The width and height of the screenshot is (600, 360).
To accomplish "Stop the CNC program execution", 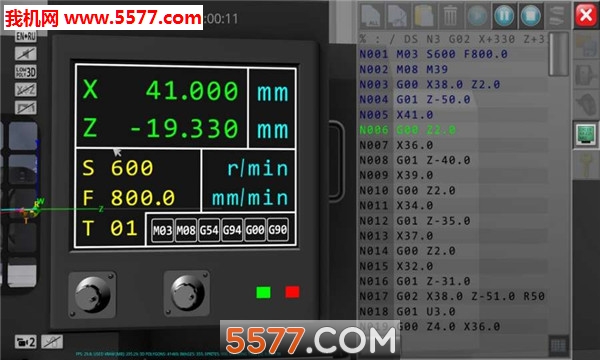I will point(530,16).
